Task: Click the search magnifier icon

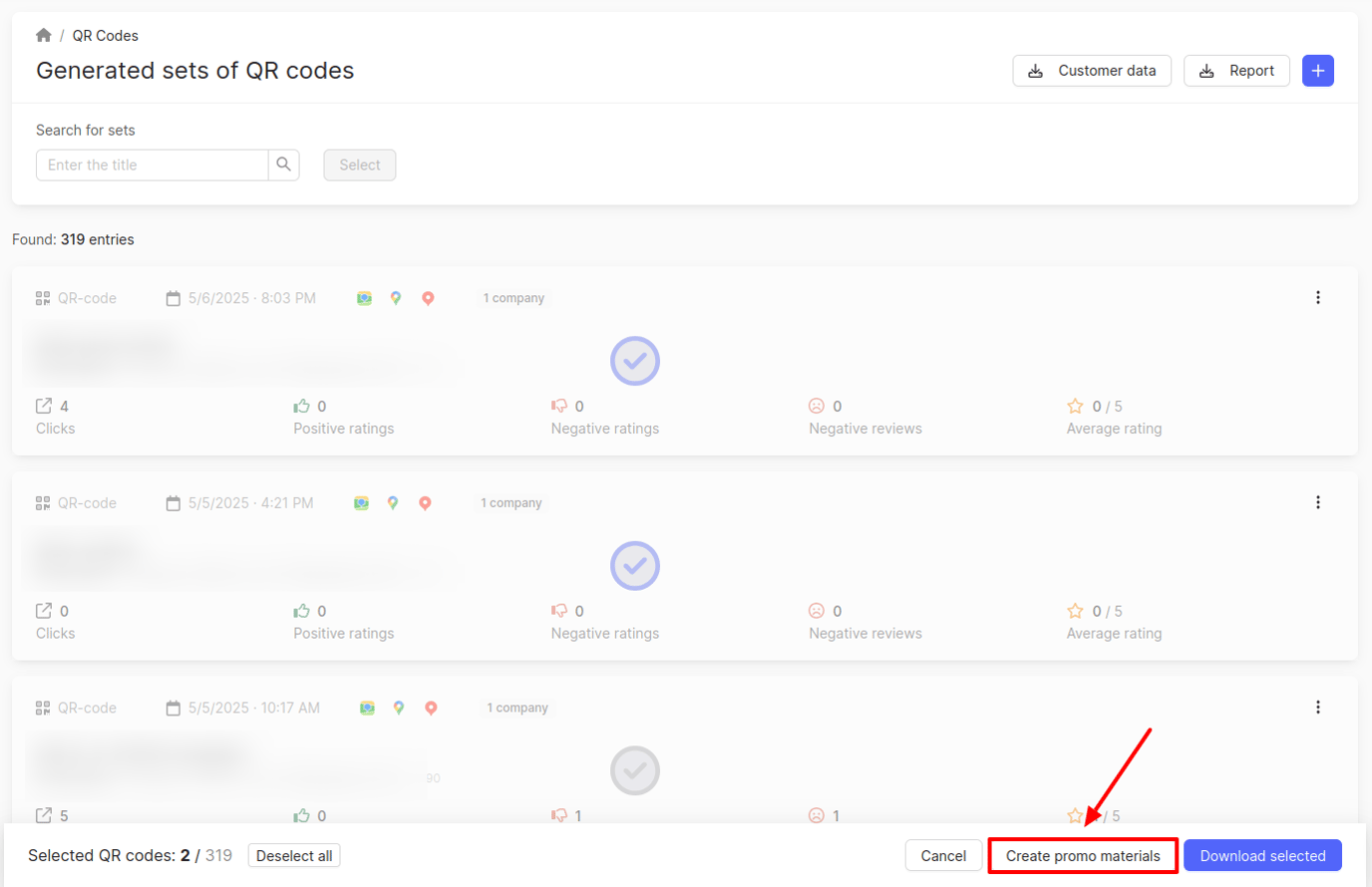Action: 284,164
